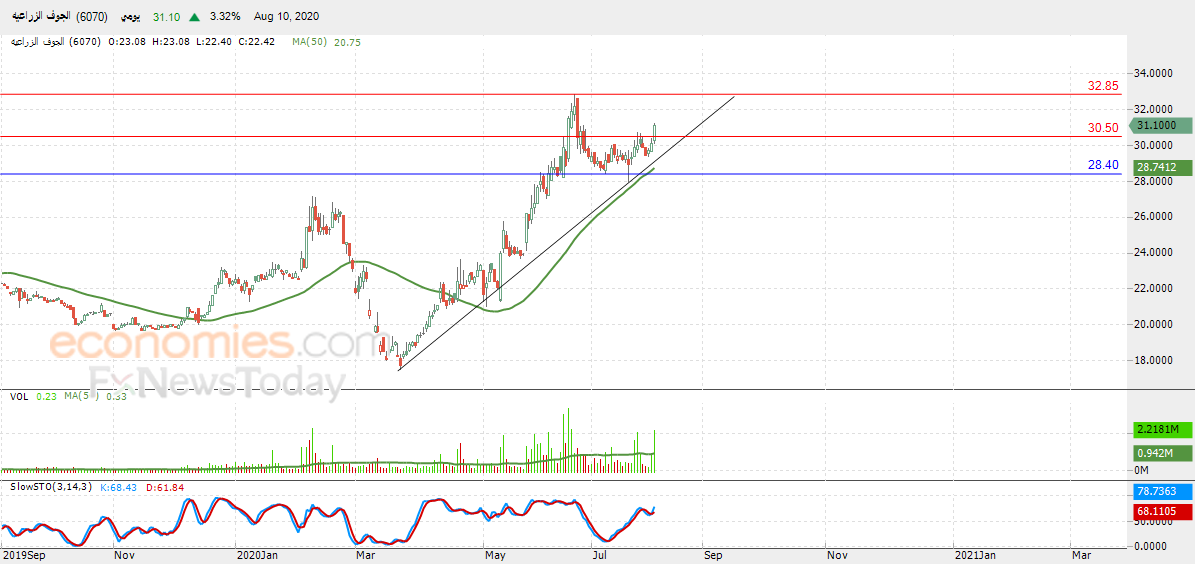Image resolution: width=1195 pixels, height=564 pixels.
Task: Click the green up-arrow price change indicator
Action: [x=193, y=17]
